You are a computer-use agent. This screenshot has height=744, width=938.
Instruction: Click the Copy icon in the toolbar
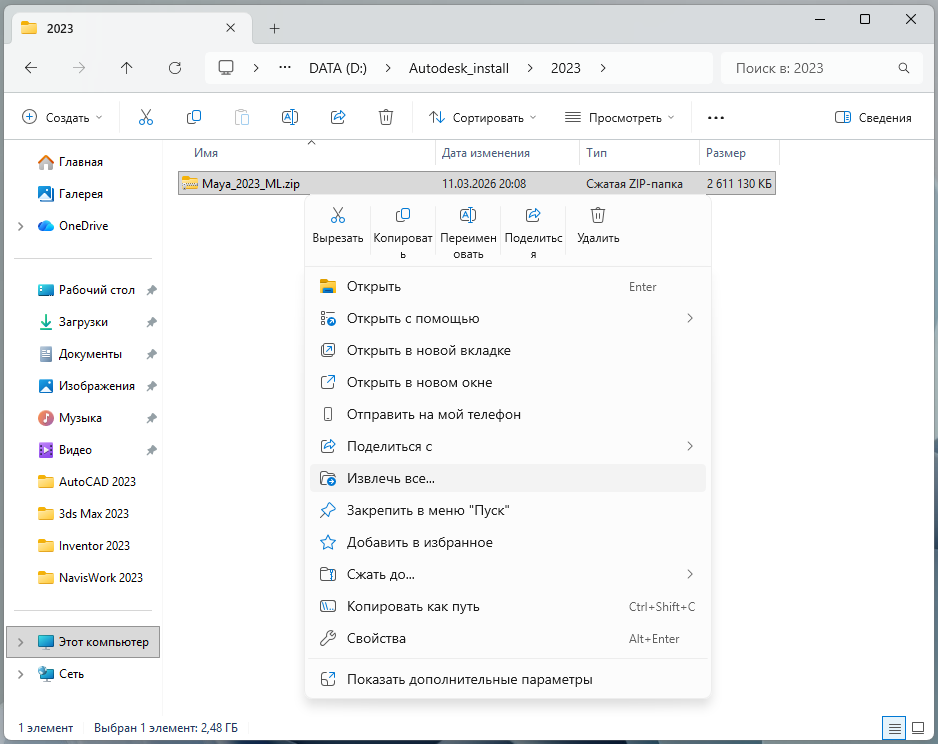click(194, 117)
